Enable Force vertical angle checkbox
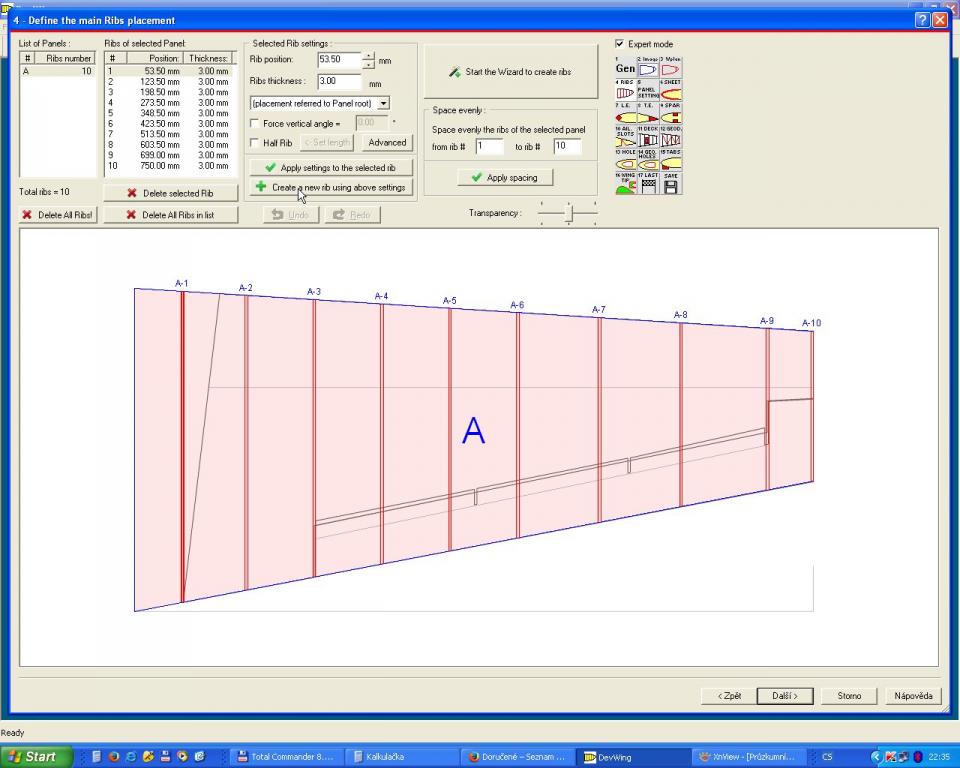The height and width of the screenshot is (768, 960). point(255,123)
